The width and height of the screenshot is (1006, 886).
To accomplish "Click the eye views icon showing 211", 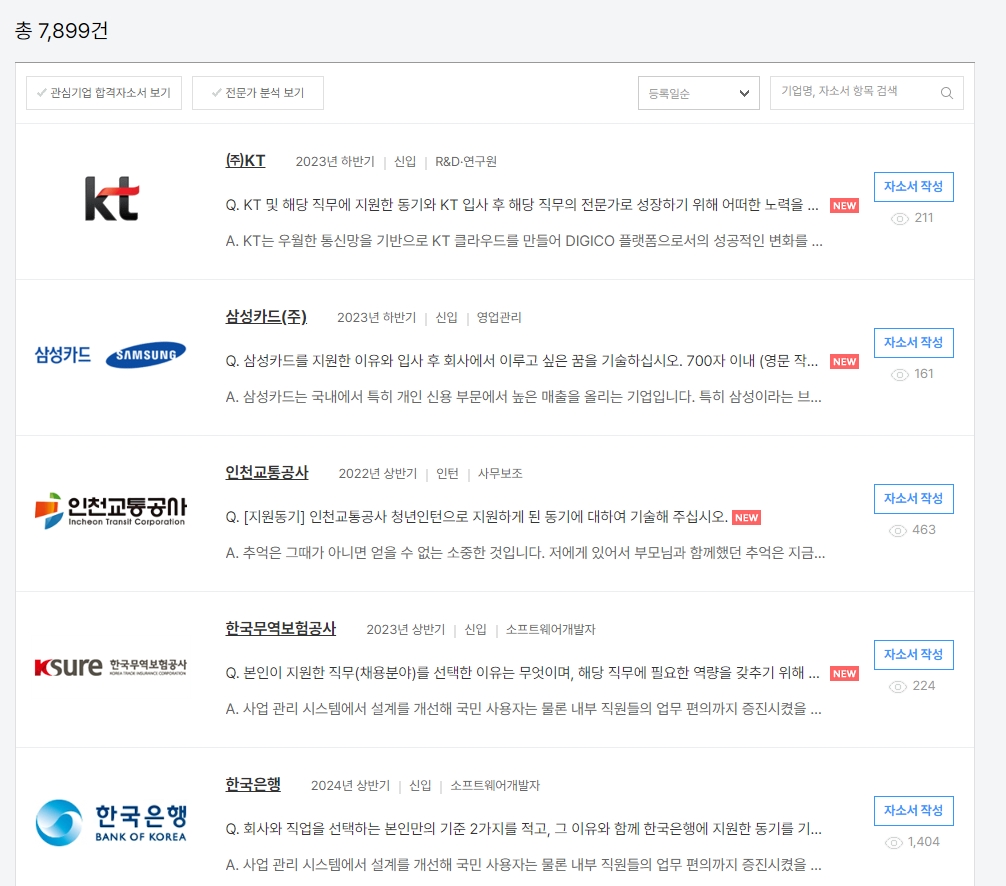I will [x=899, y=219].
